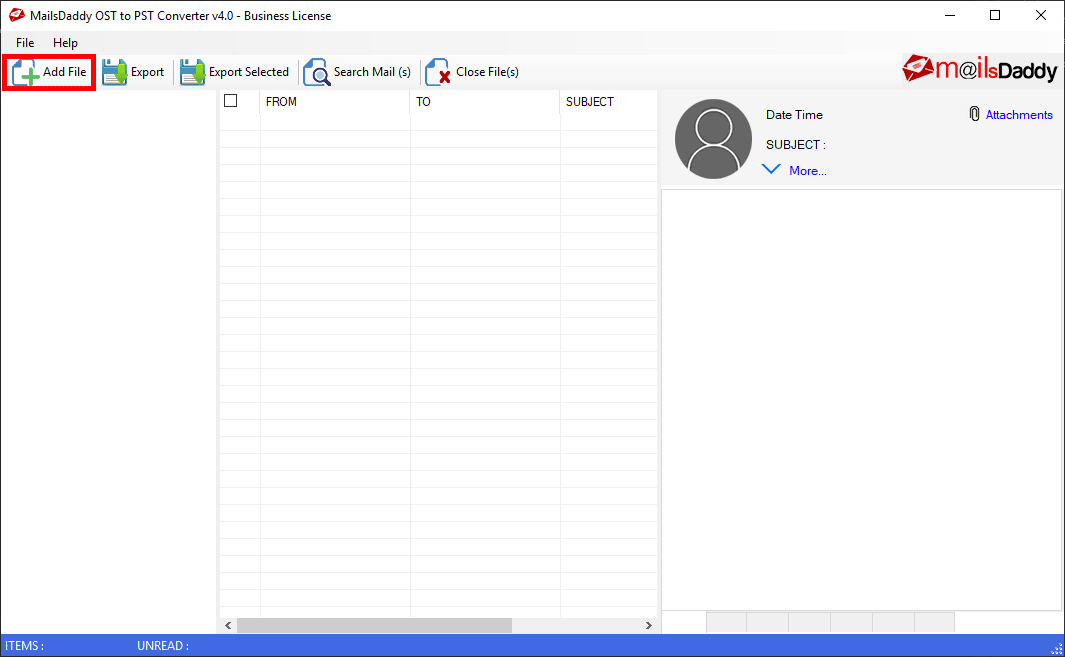Expand details with the More chevron

[771, 170]
